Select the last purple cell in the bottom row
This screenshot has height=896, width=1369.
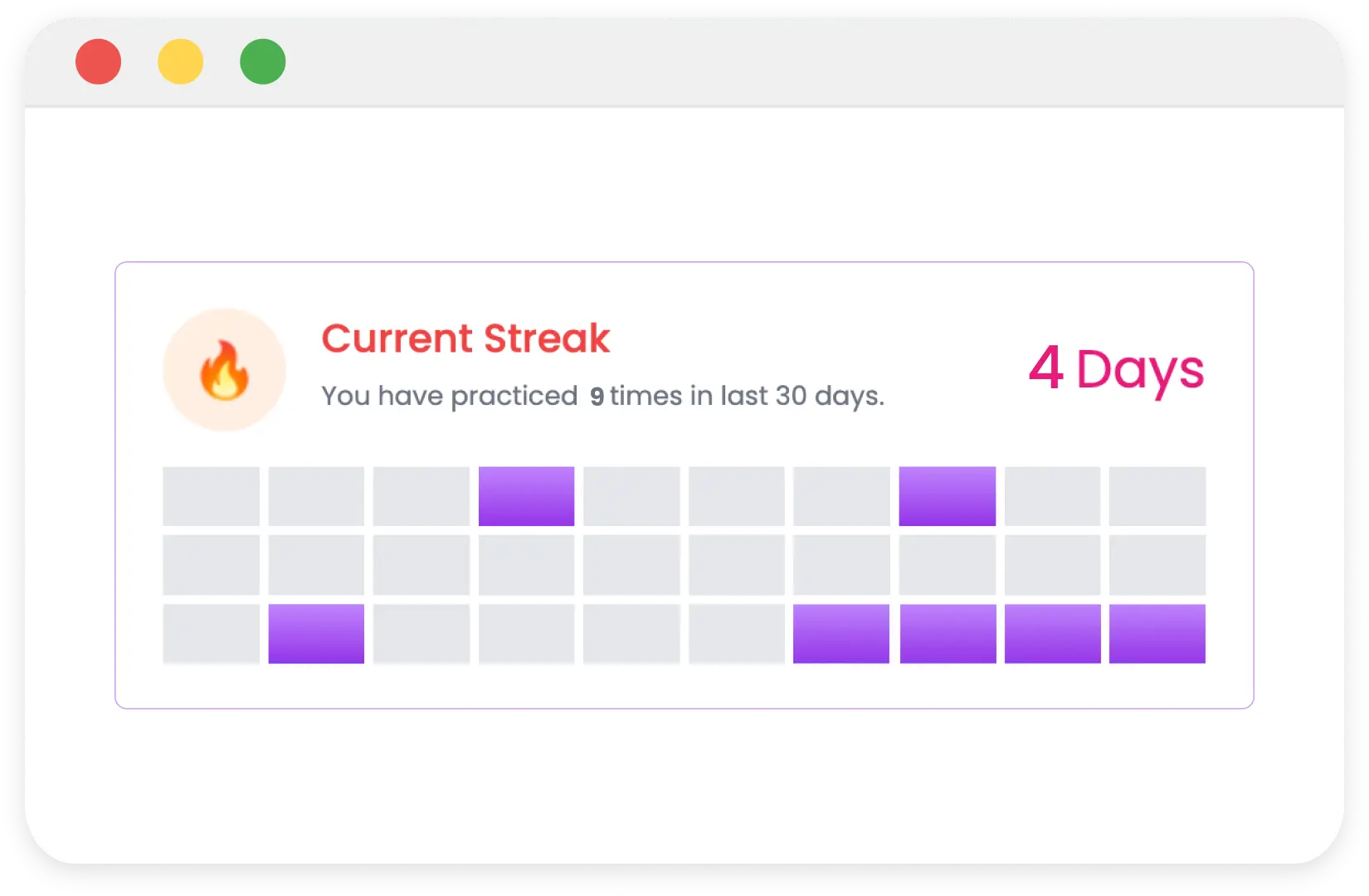[1157, 633]
